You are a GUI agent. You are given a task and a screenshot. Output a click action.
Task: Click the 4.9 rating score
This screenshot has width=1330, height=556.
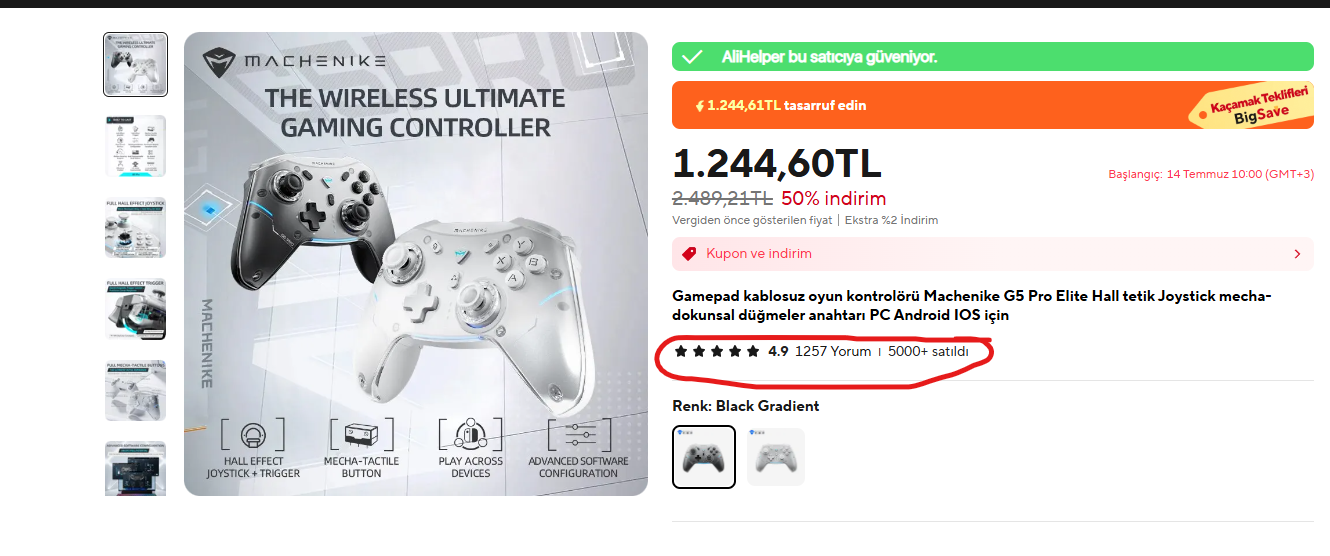778,351
